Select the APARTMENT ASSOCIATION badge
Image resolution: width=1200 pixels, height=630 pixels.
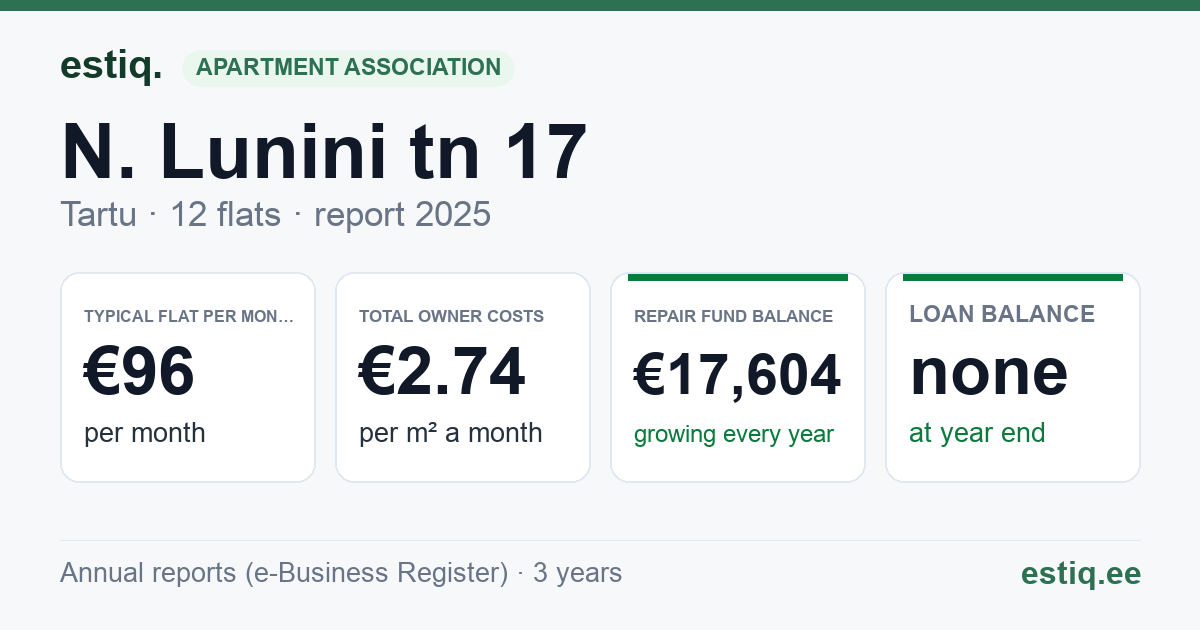click(348, 68)
